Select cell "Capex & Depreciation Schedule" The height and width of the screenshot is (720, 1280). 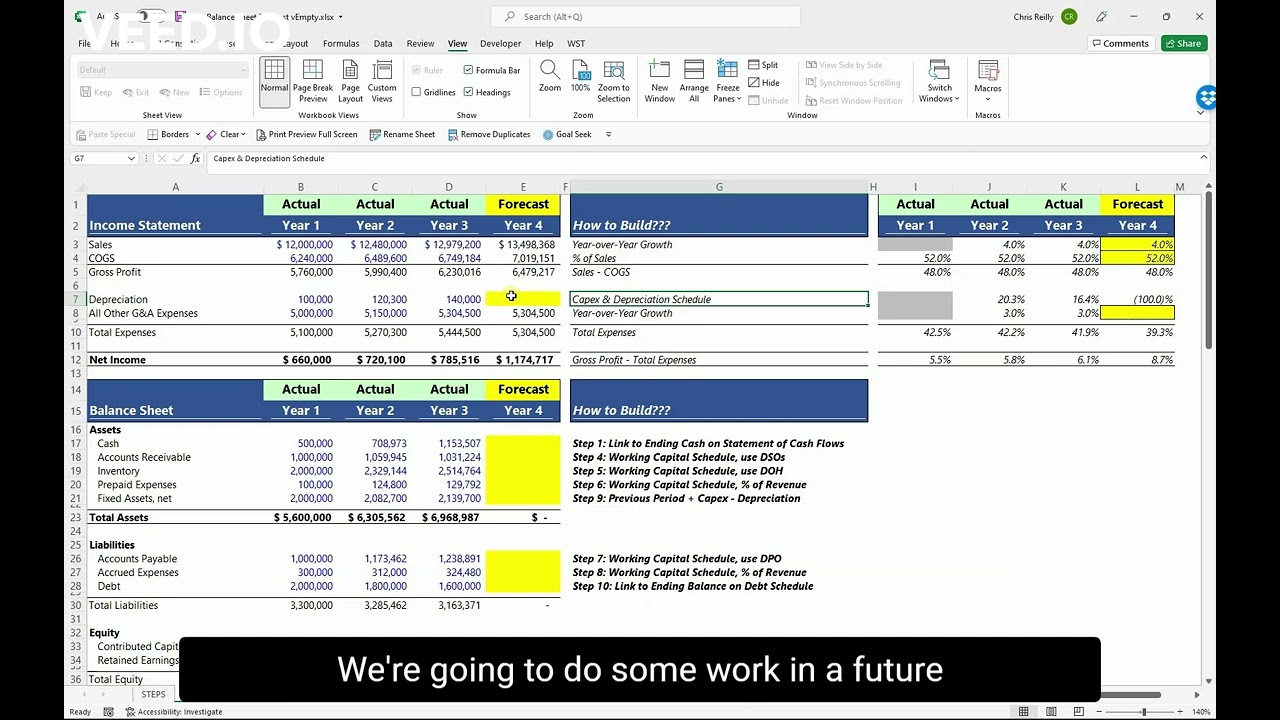pyautogui.click(x=719, y=299)
